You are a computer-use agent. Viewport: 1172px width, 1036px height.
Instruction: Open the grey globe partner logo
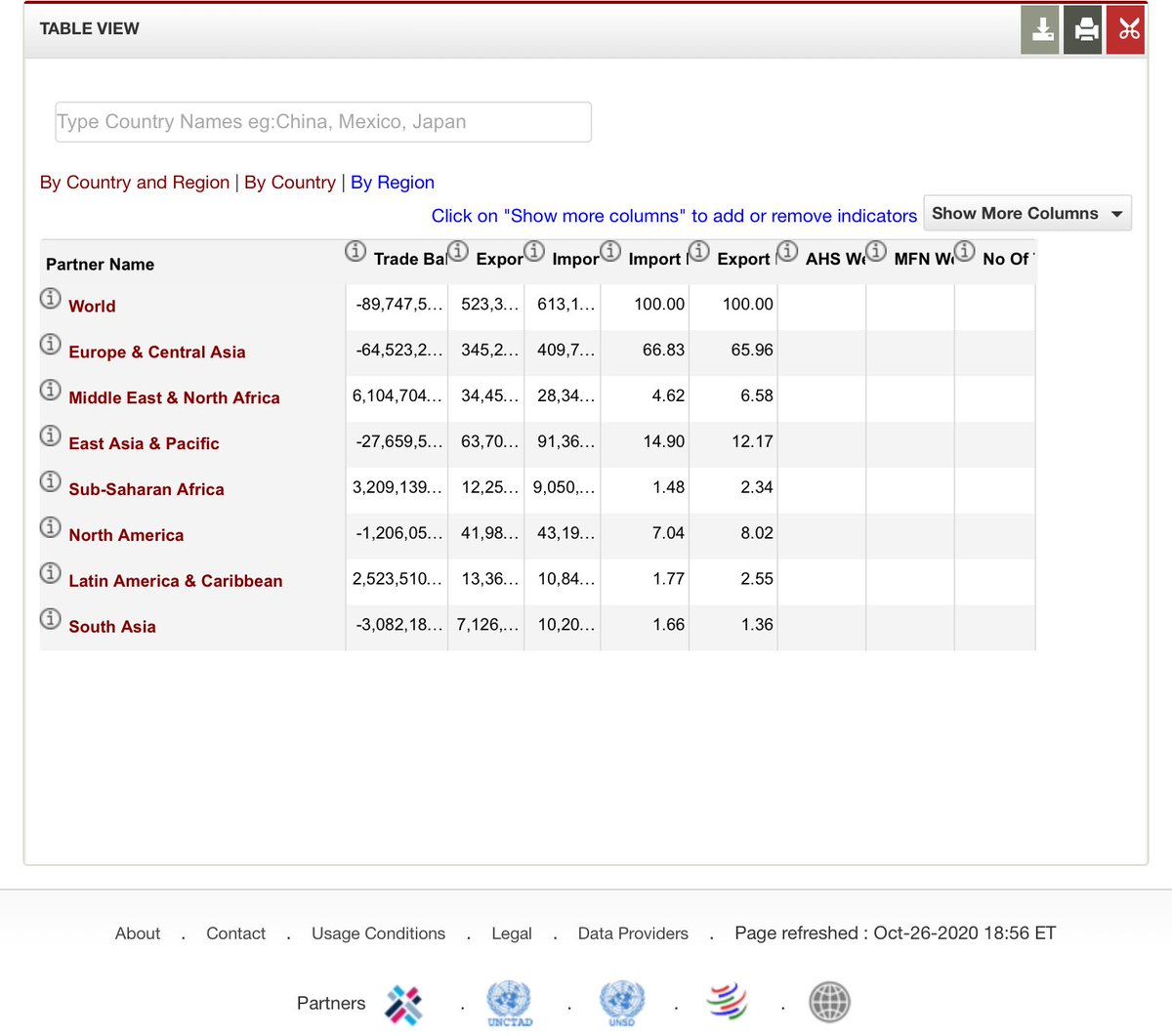[x=830, y=1002]
